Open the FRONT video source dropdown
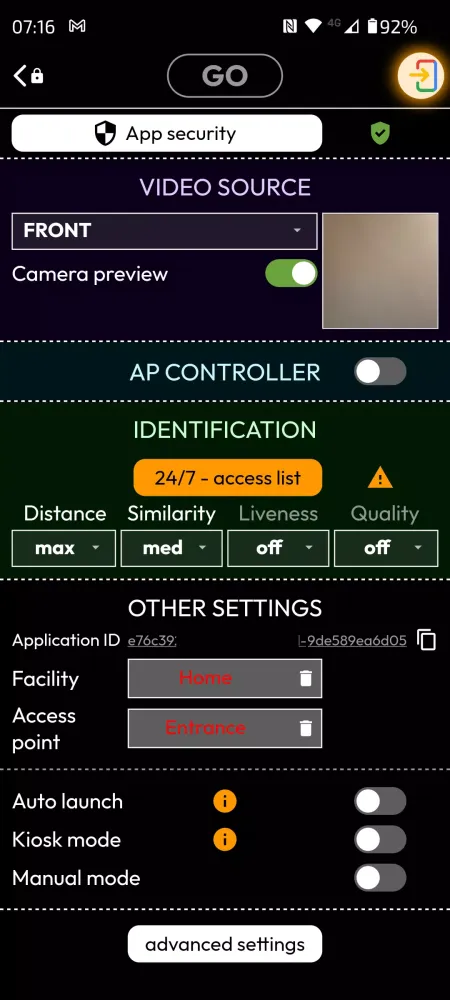This screenshot has height=1000, width=450. [164, 231]
